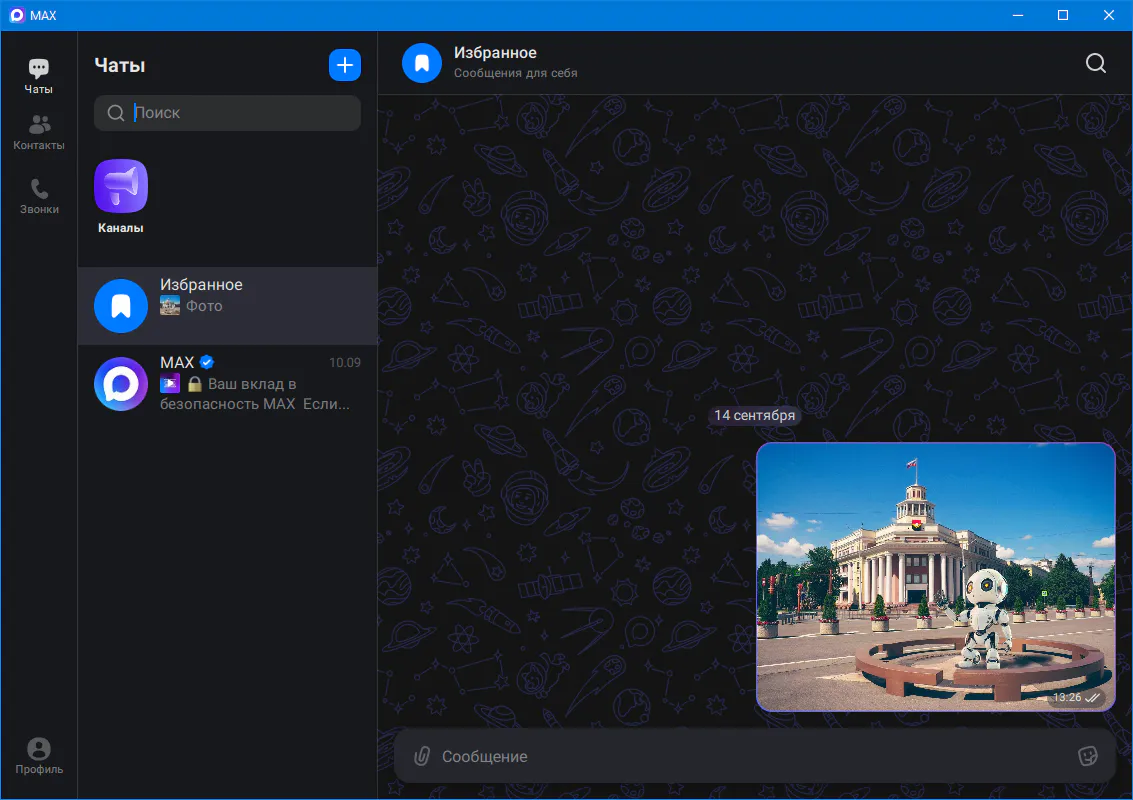Click the bookmark avatar in chat header
This screenshot has height=800, width=1133.
[x=422, y=63]
